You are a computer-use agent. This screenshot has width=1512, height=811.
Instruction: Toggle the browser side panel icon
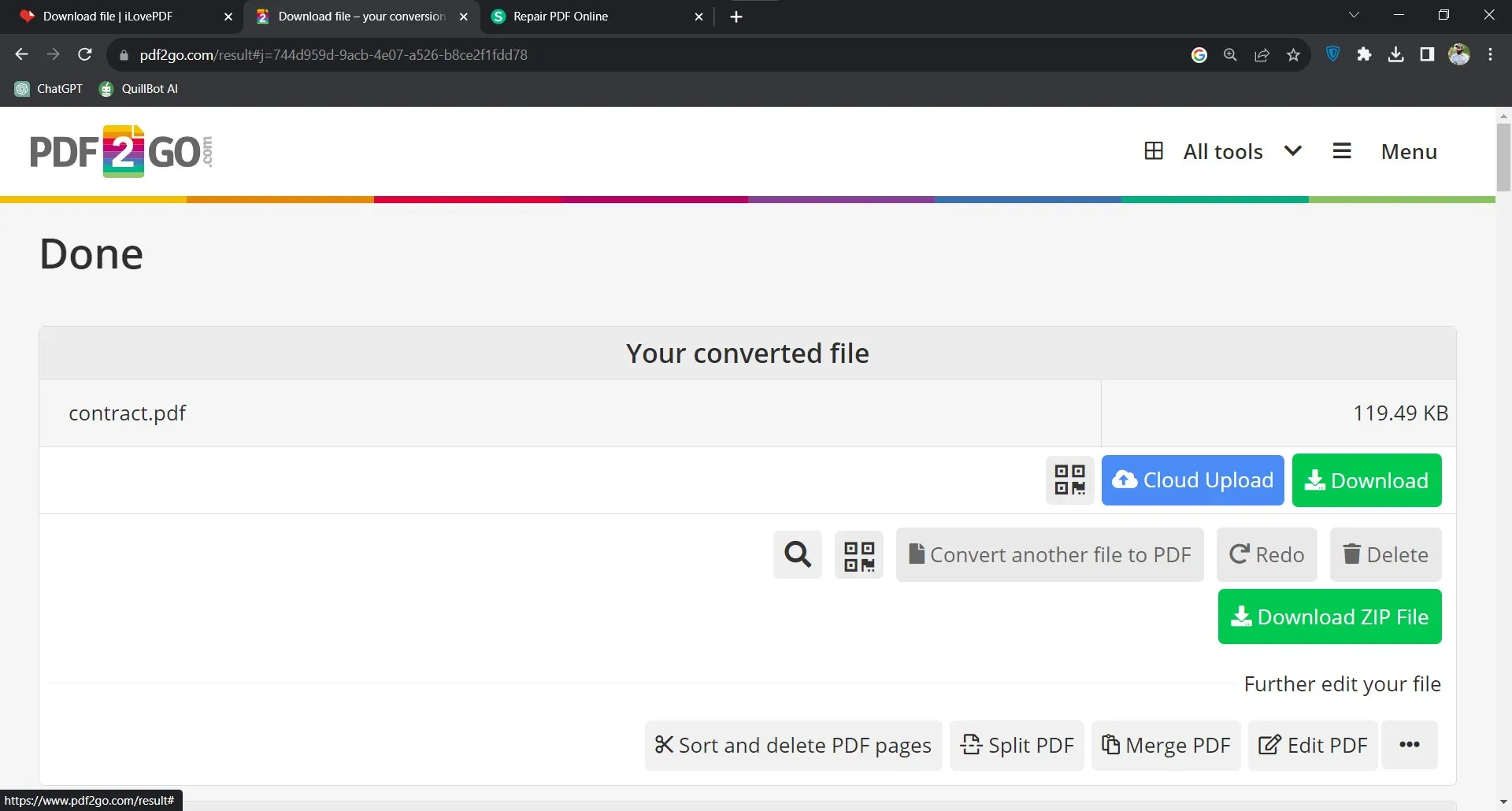[1427, 54]
